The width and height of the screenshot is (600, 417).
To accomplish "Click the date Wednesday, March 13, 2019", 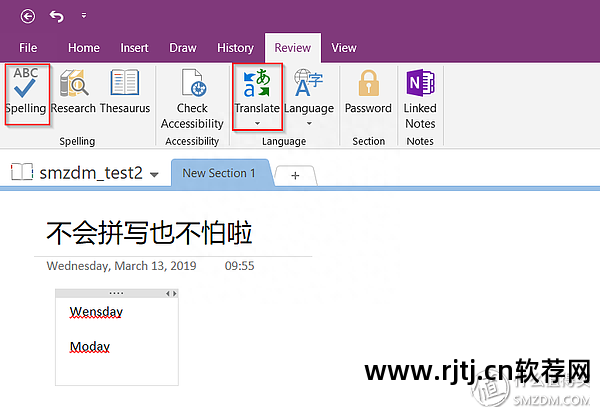I will [121, 266].
